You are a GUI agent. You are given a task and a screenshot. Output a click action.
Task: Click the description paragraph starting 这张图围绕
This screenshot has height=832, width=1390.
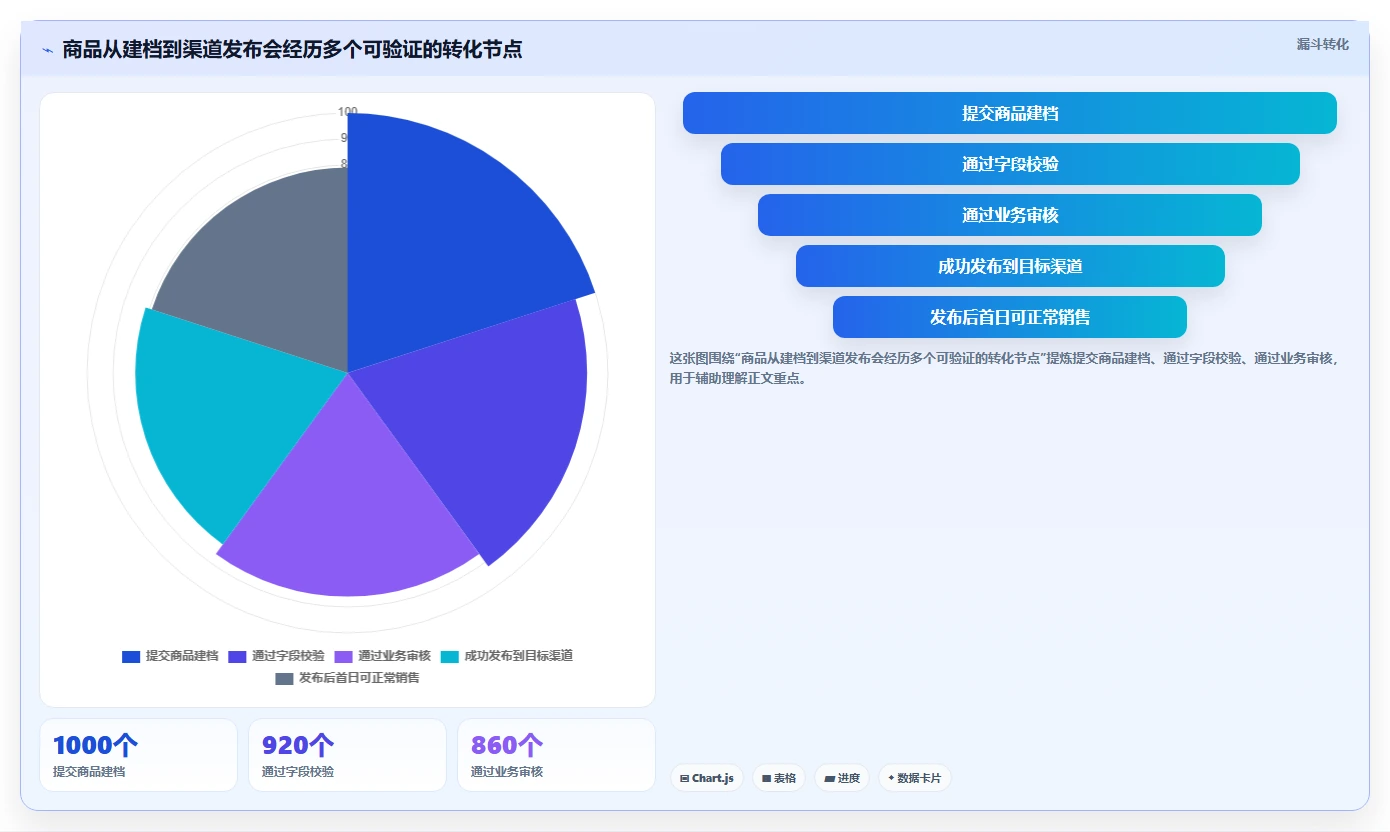pos(1005,368)
